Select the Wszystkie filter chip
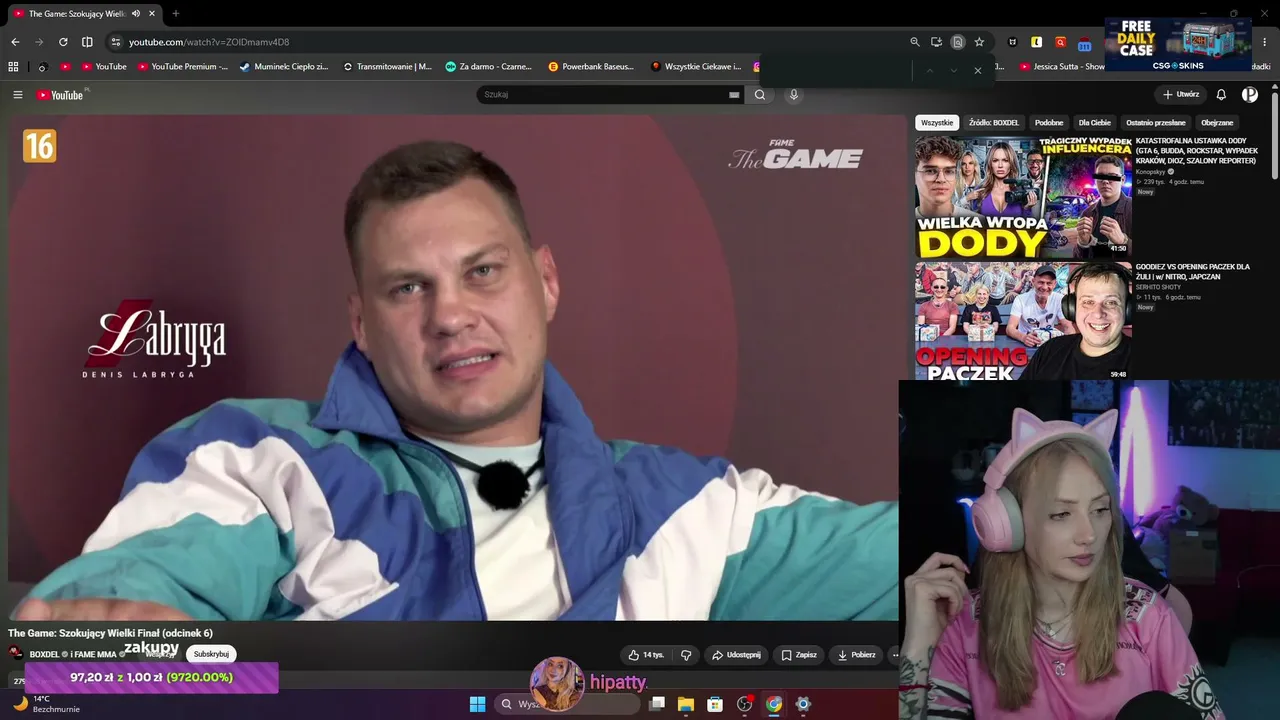This screenshot has width=1280, height=720. coord(937,123)
